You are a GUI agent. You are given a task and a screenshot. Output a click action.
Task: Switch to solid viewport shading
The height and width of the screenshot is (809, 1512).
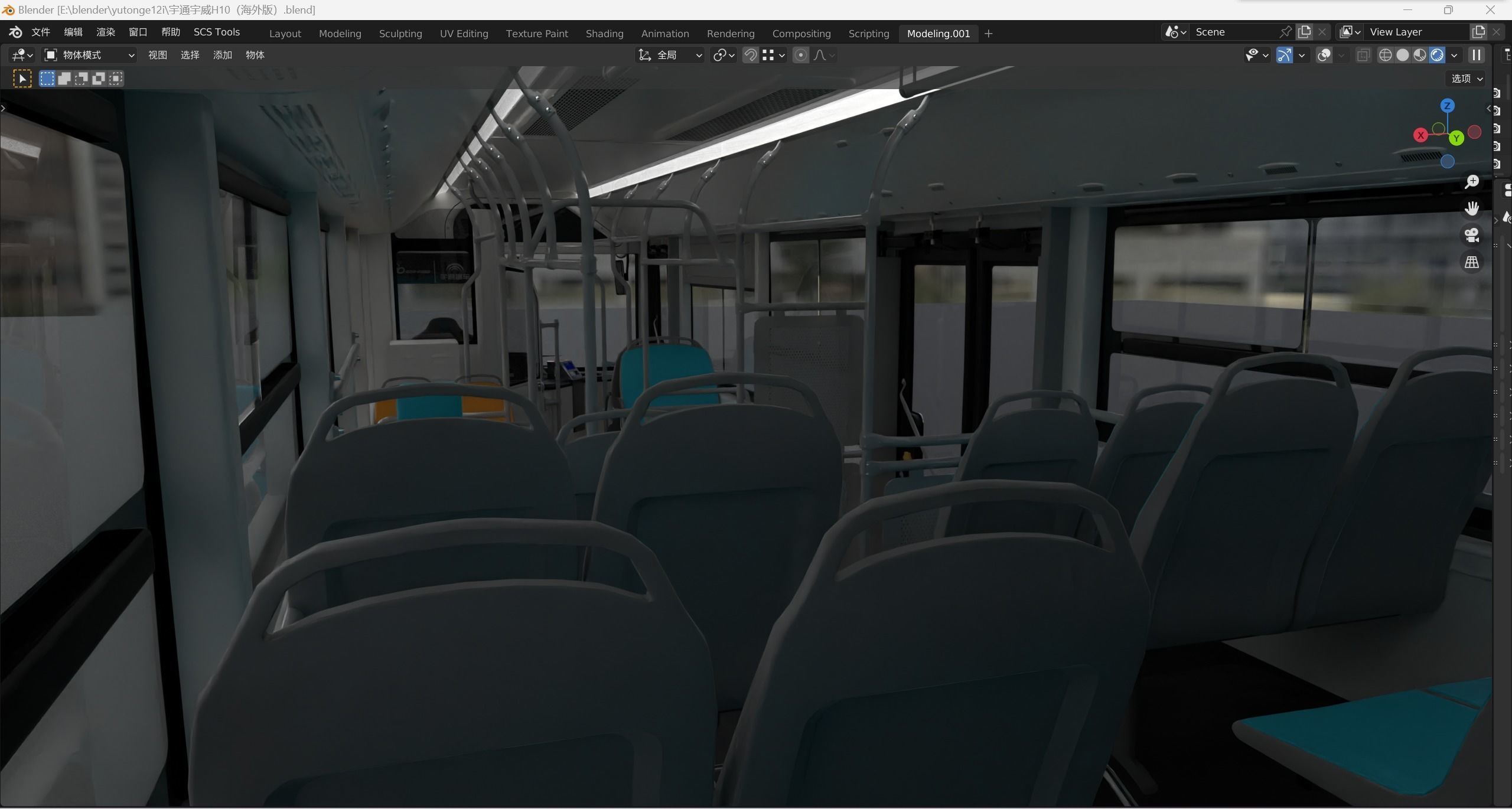tap(1403, 55)
